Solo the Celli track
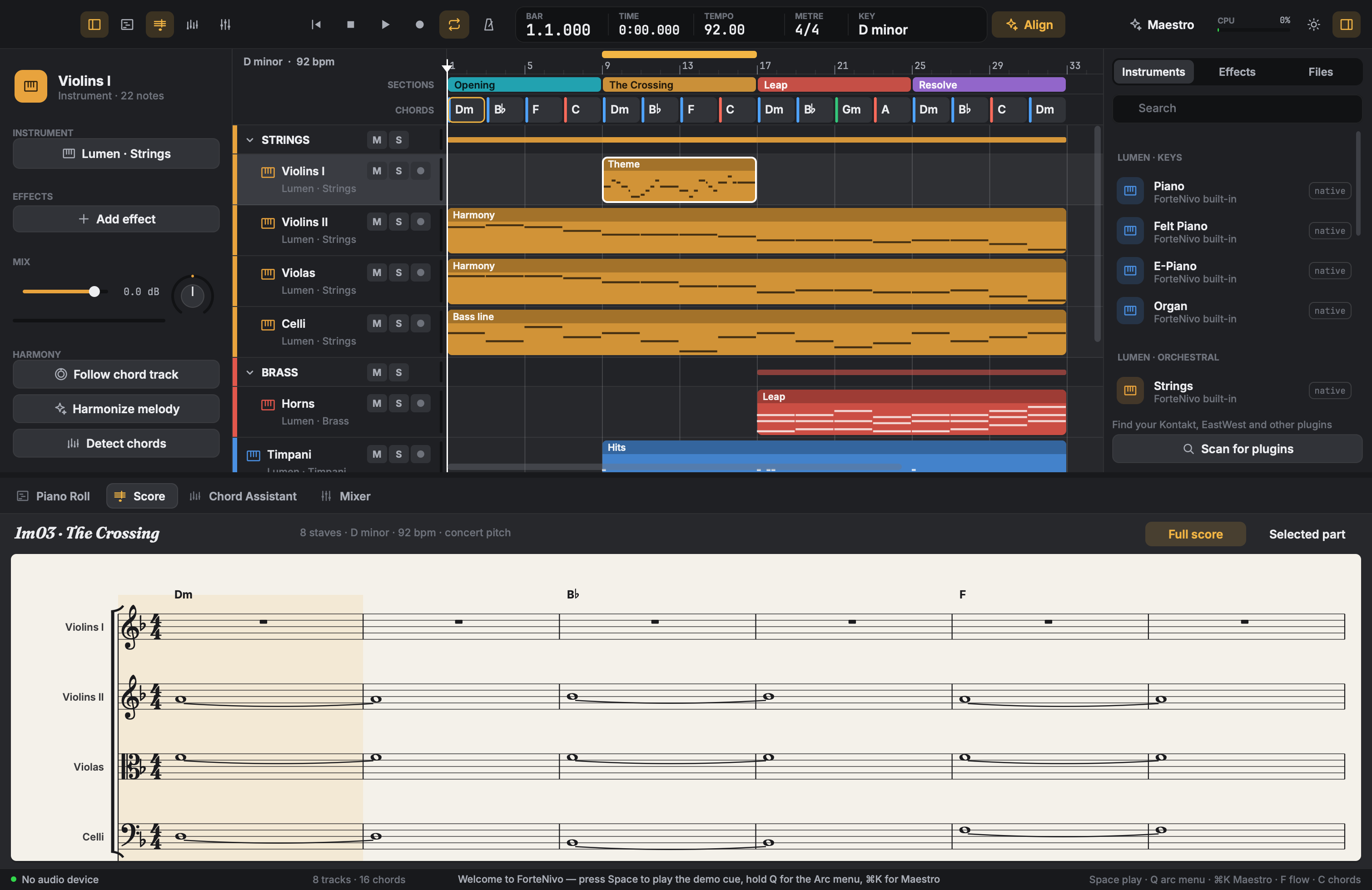 click(398, 323)
